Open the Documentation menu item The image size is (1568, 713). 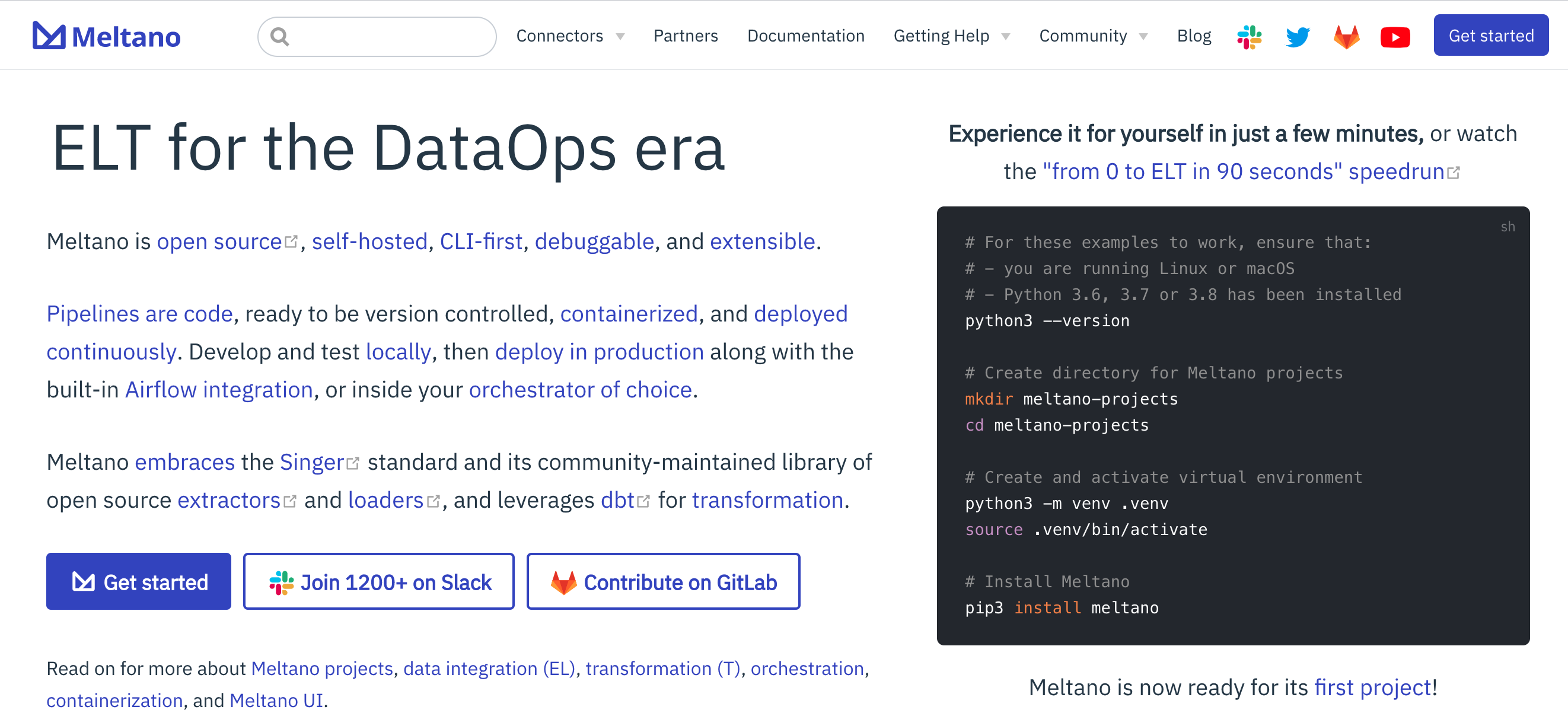pos(806,36)
